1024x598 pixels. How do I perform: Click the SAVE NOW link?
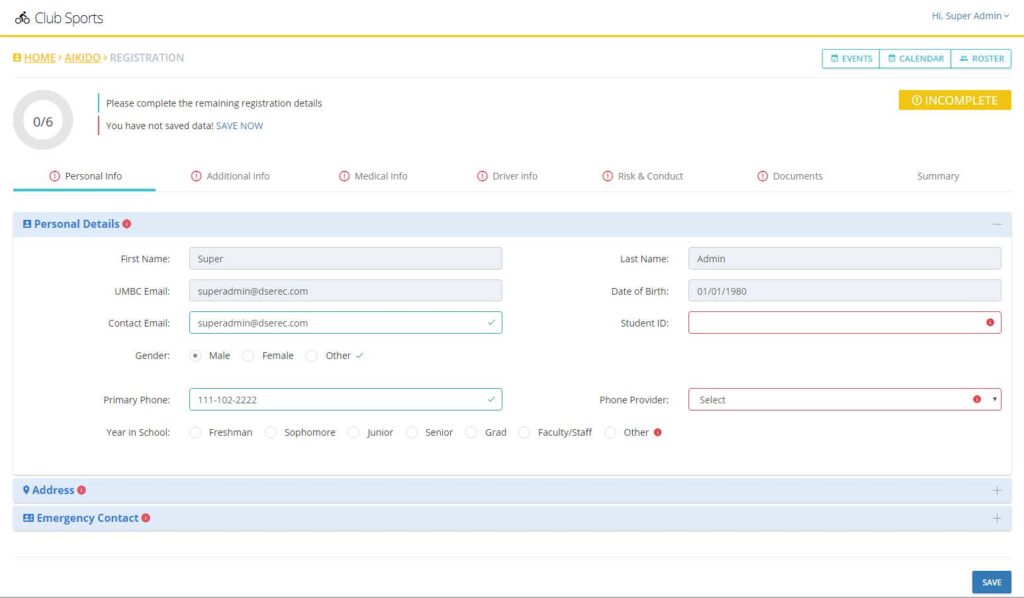241,125
